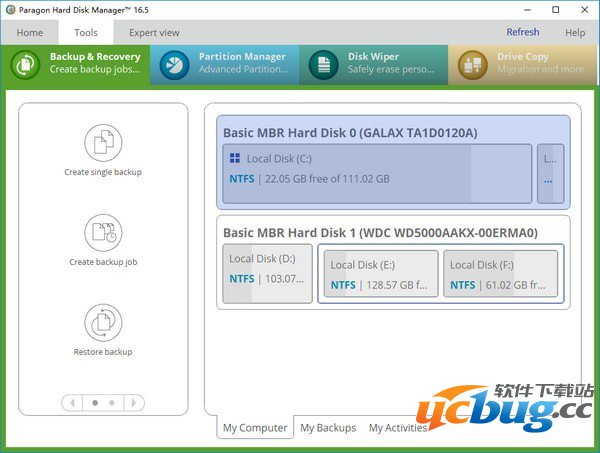Open the Expert view tab

[x=154, y=33]
